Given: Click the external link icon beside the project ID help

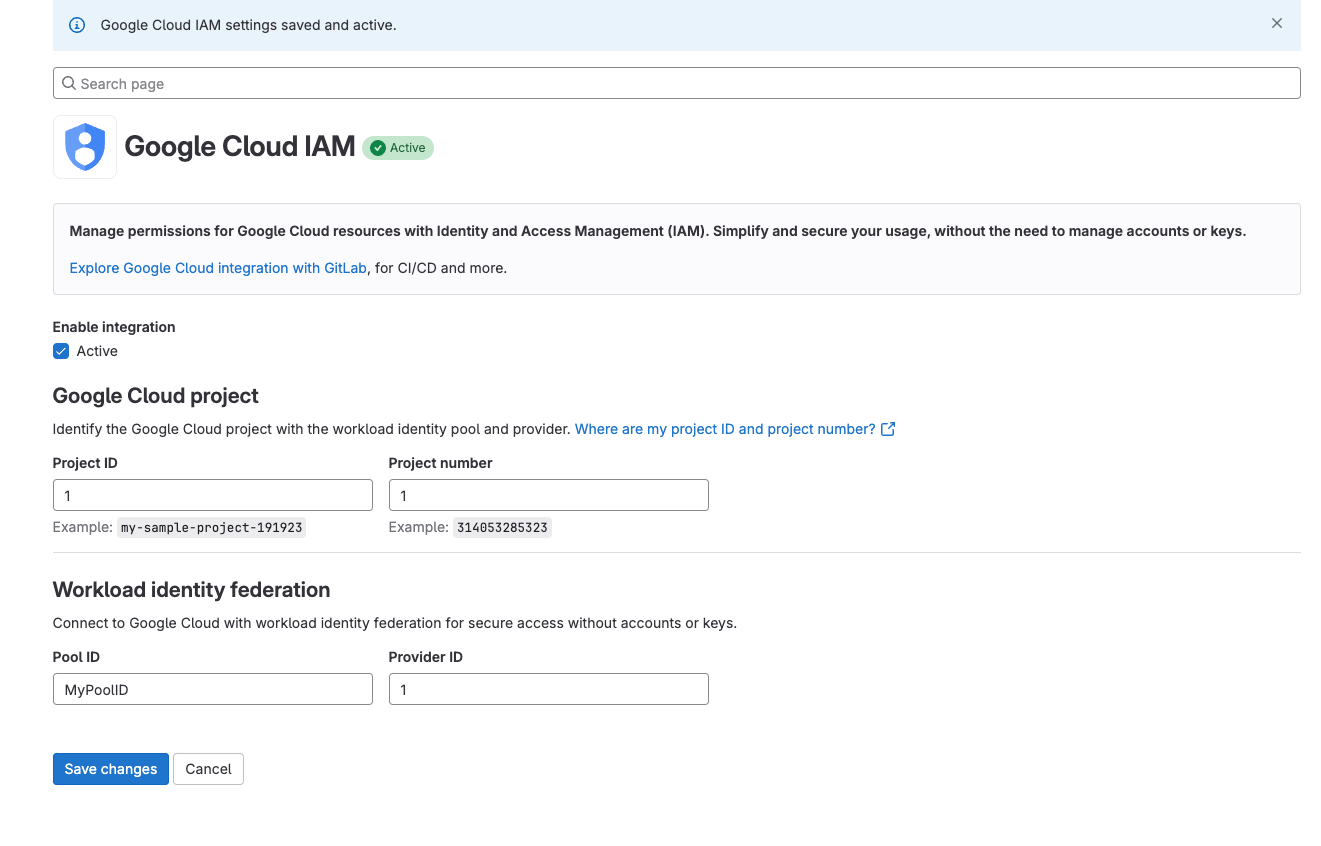Looking at the screenshot, I should 887,429.
